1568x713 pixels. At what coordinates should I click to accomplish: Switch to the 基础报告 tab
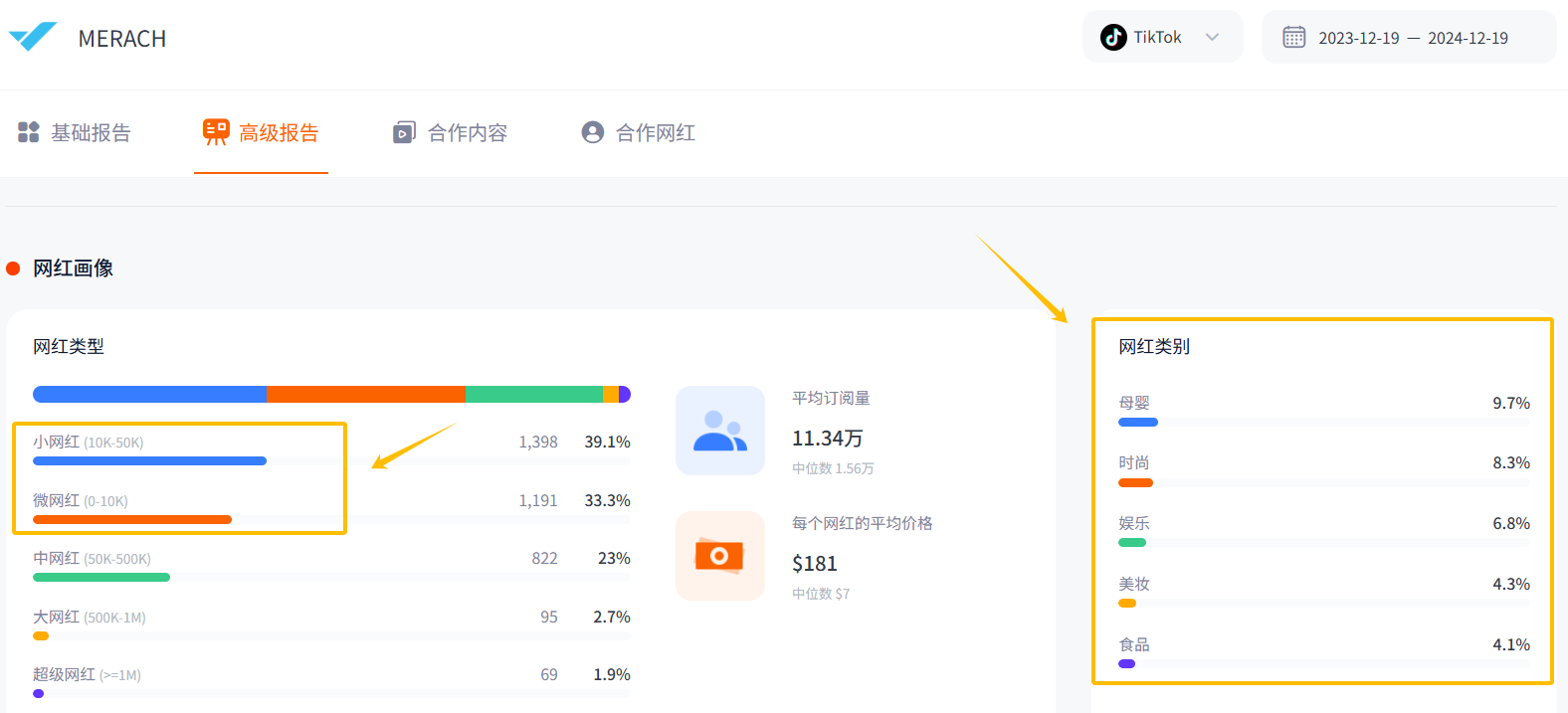[91, 133]
